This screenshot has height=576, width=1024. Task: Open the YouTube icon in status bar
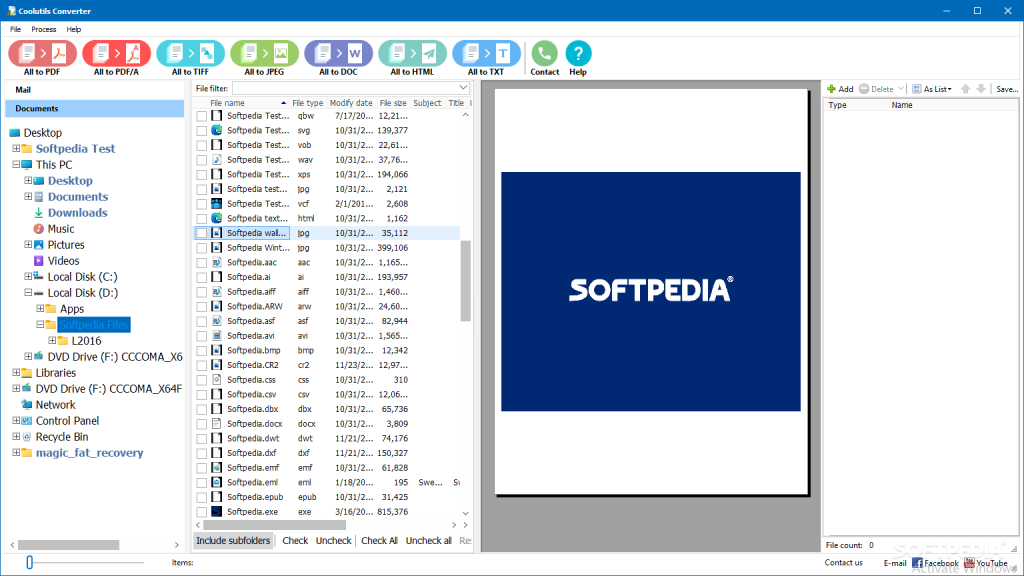pos(969,563)
